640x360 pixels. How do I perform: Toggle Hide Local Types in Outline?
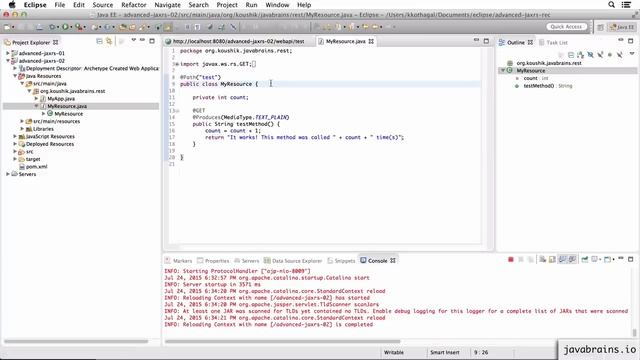point(620,55)
